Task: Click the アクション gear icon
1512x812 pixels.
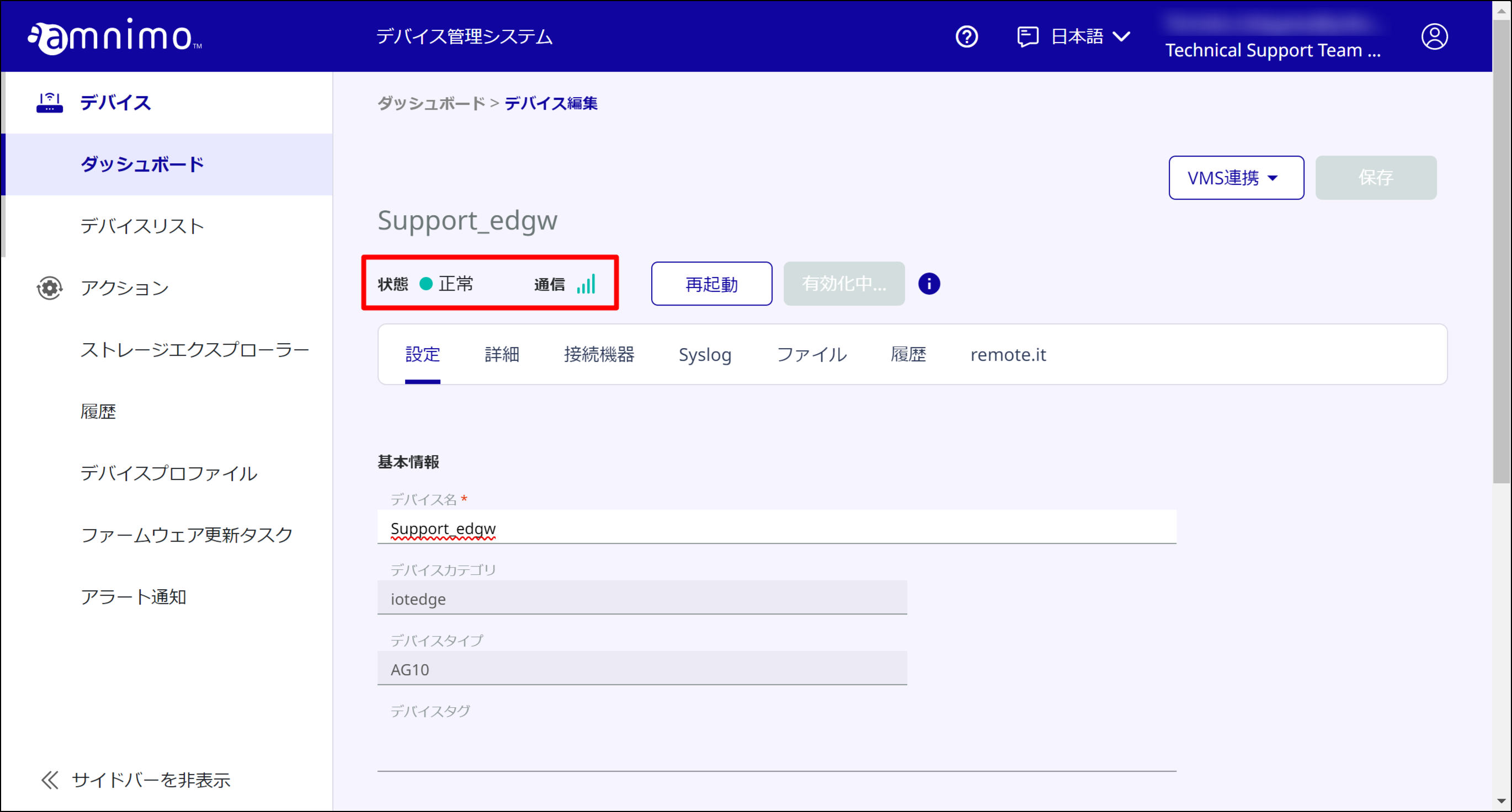Action: [49, 287]
